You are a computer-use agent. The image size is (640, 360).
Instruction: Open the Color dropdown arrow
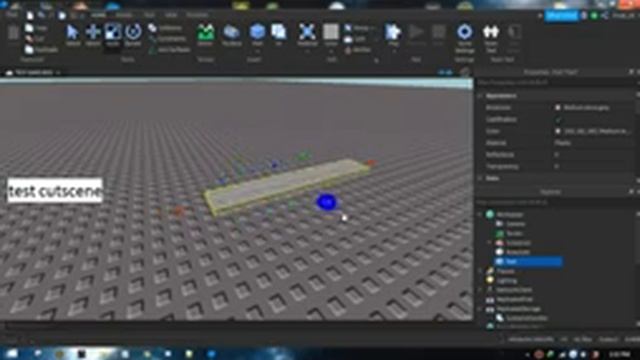[331, 52]
